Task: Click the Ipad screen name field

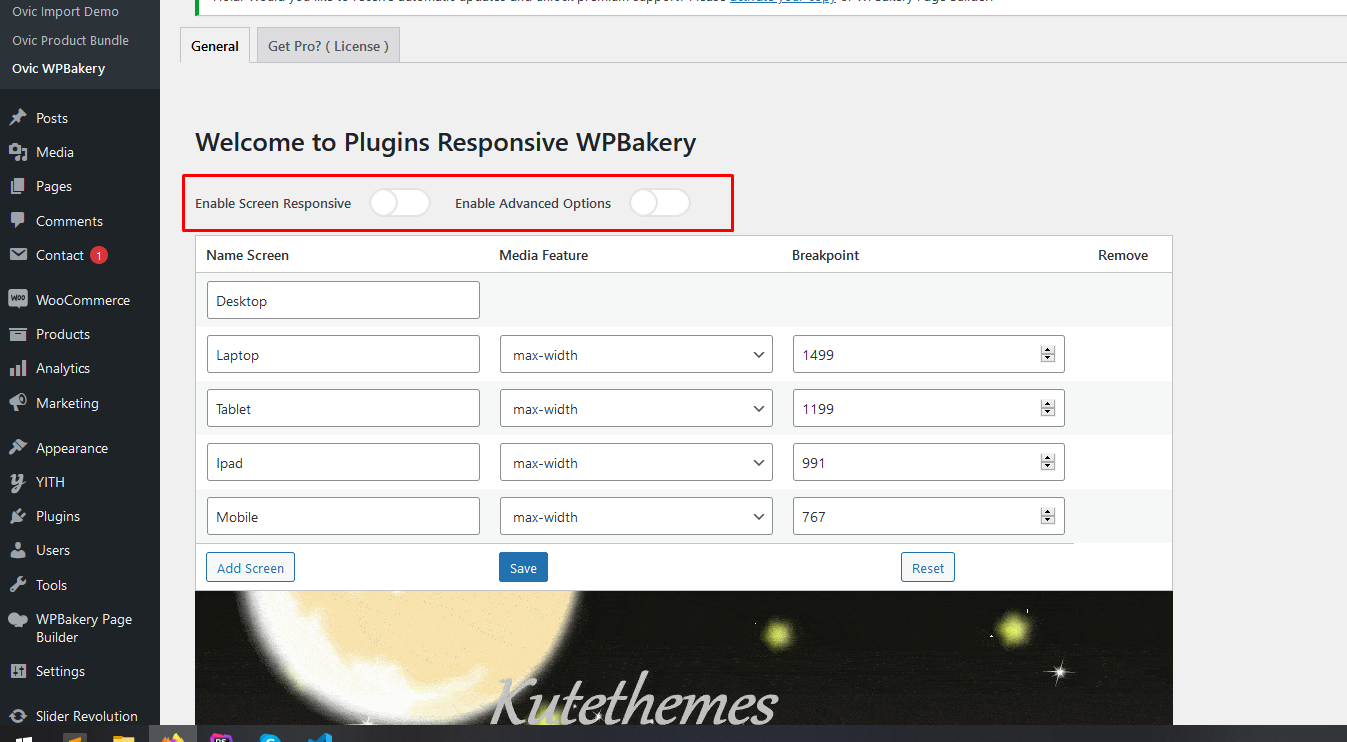Action: (343, 462)
